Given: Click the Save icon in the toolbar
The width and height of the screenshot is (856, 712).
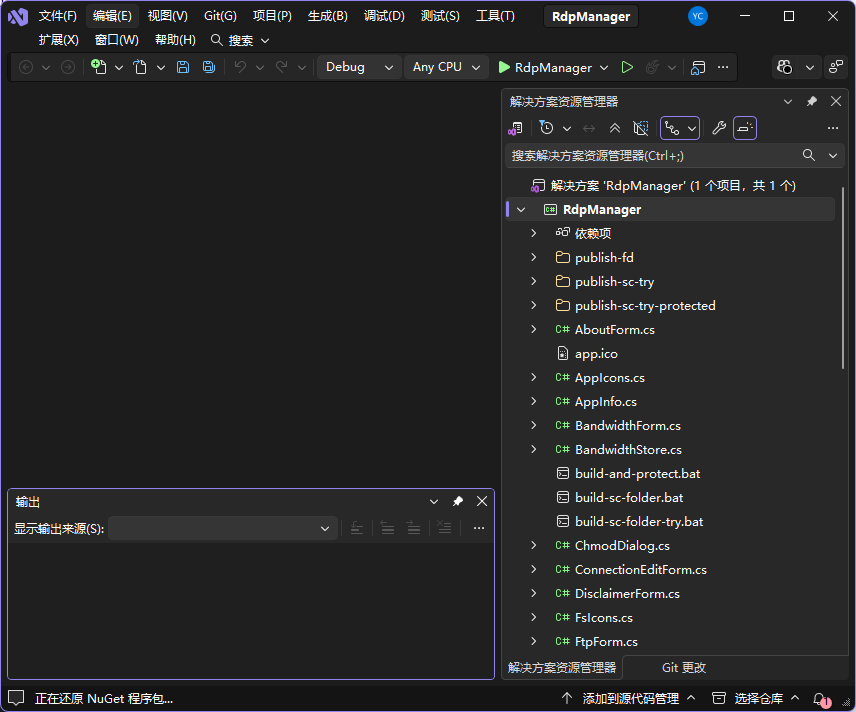Looking at the screenshot, I should click(183, 67).
